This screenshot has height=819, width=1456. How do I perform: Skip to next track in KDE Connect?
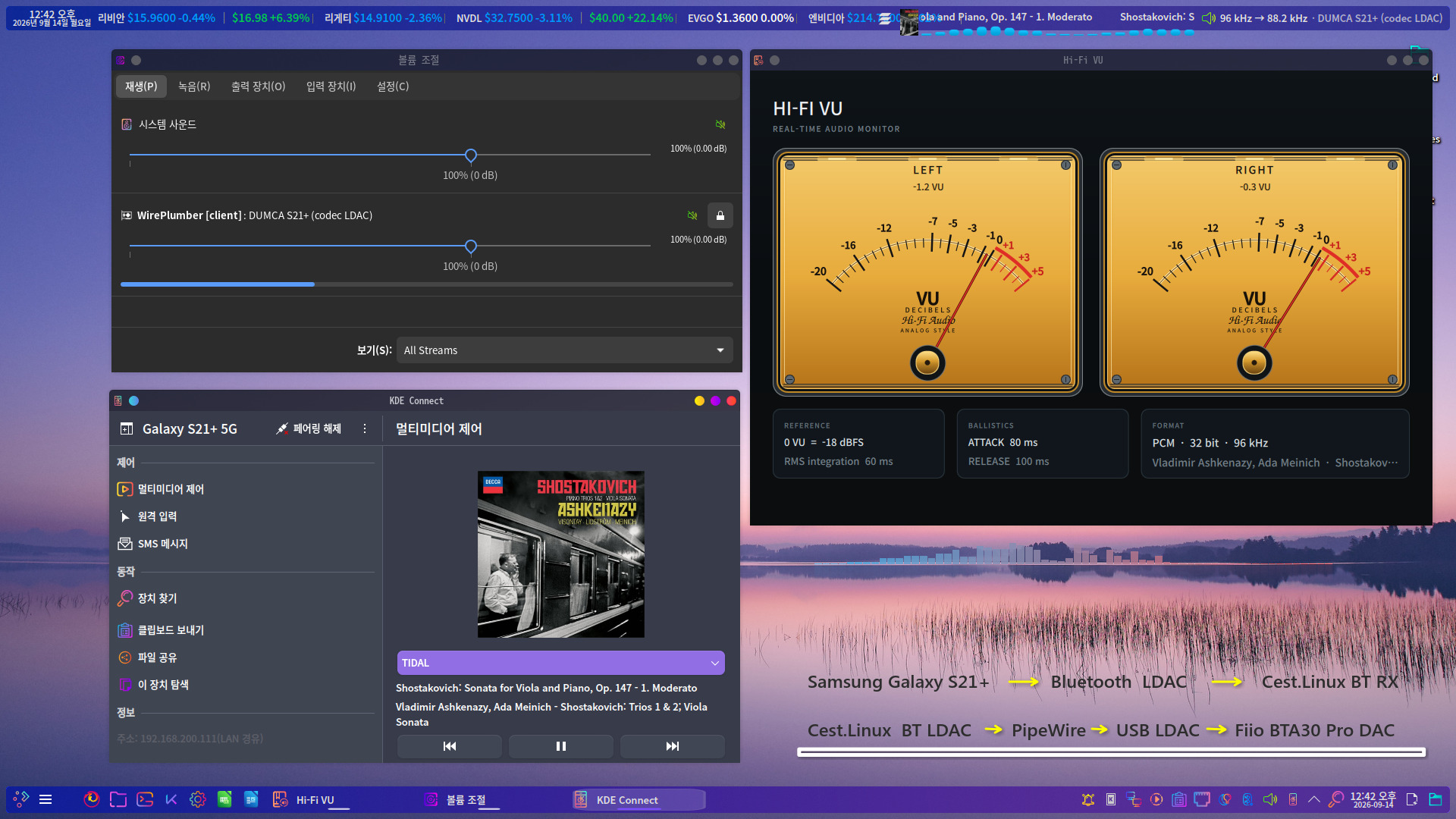[x=673, y=746]
